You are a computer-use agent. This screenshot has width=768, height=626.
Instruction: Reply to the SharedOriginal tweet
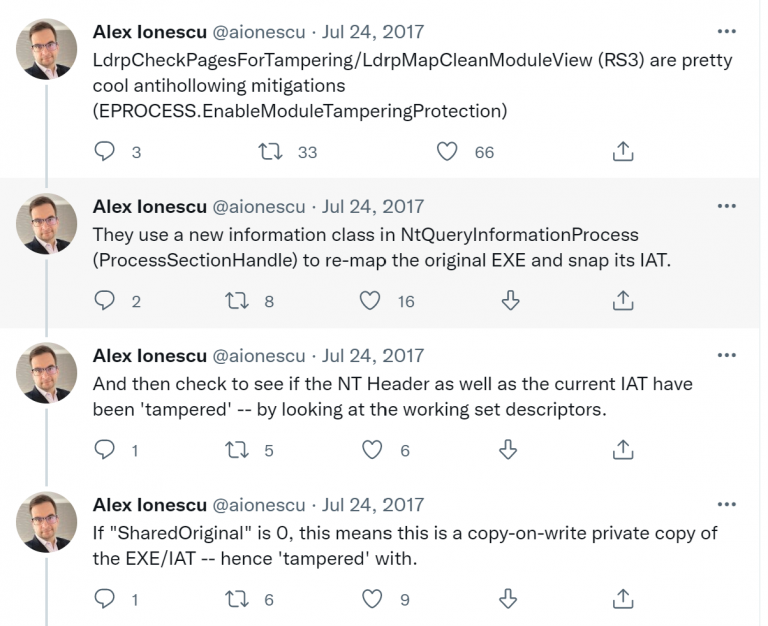click(105, 598)
